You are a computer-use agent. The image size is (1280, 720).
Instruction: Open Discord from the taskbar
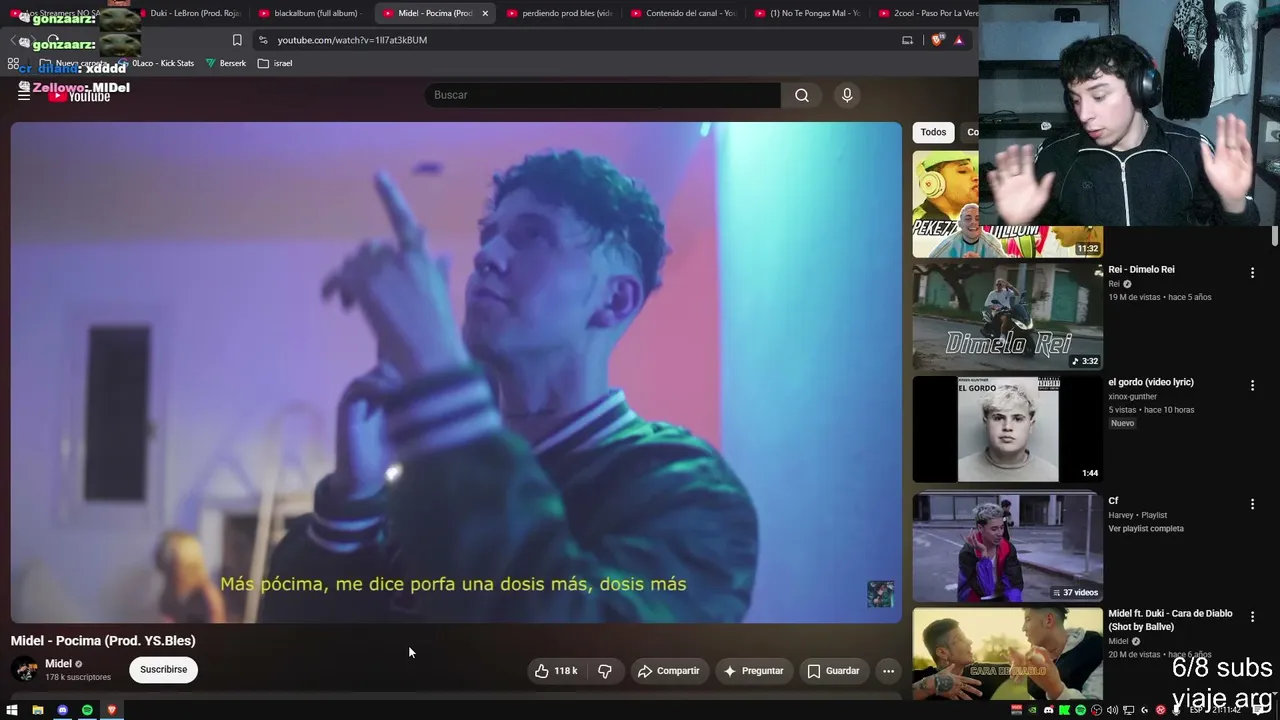point(62,710)
